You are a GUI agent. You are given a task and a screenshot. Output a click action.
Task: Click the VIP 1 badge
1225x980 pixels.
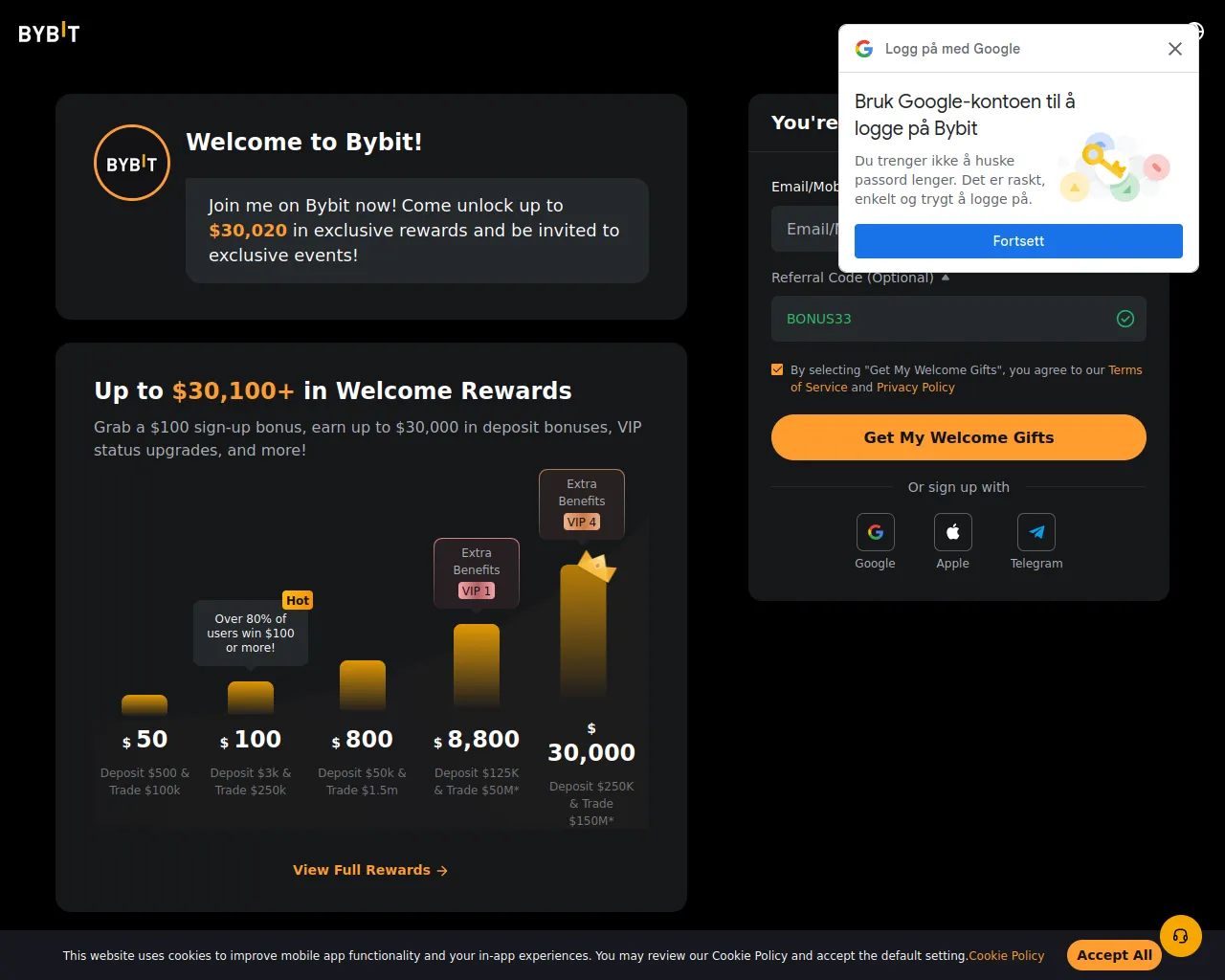click(476, 590)
